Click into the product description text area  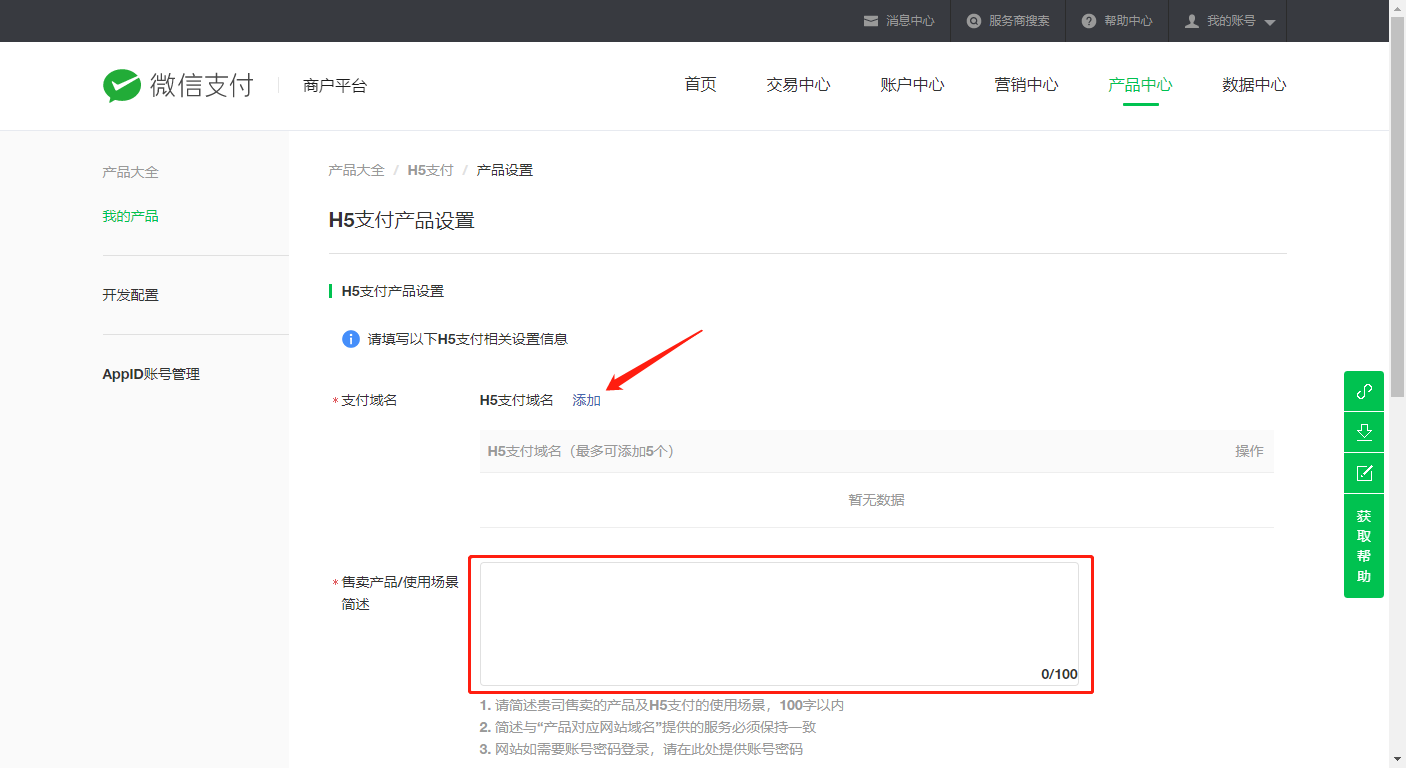[x=779, y=624]
